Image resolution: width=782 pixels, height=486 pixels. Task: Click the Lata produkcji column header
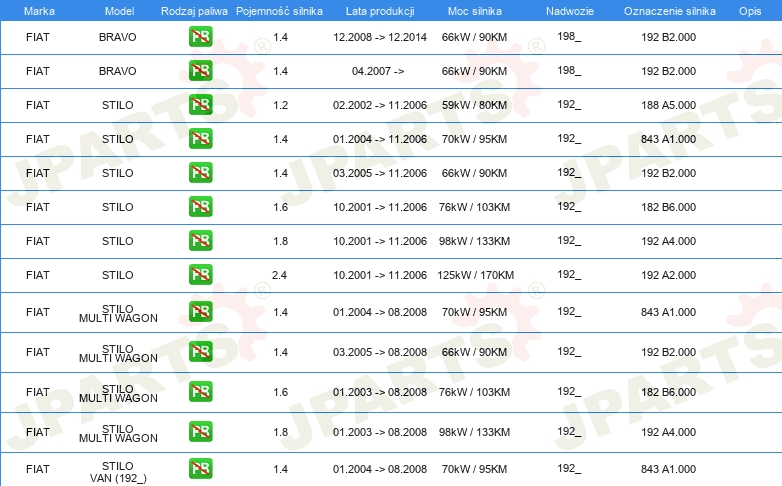click(x=380, y=11)
